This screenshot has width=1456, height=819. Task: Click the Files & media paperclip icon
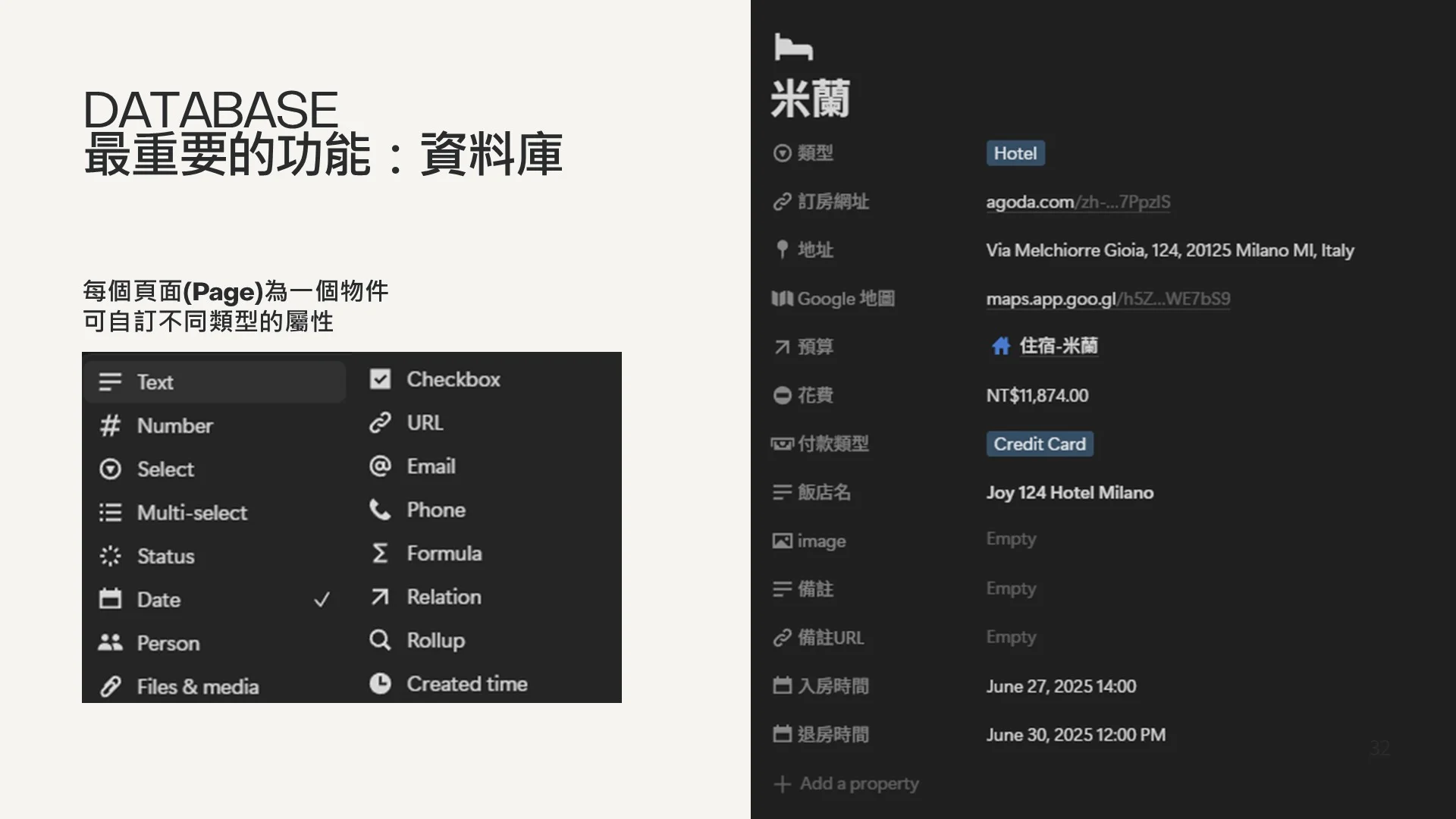[110, 686]
